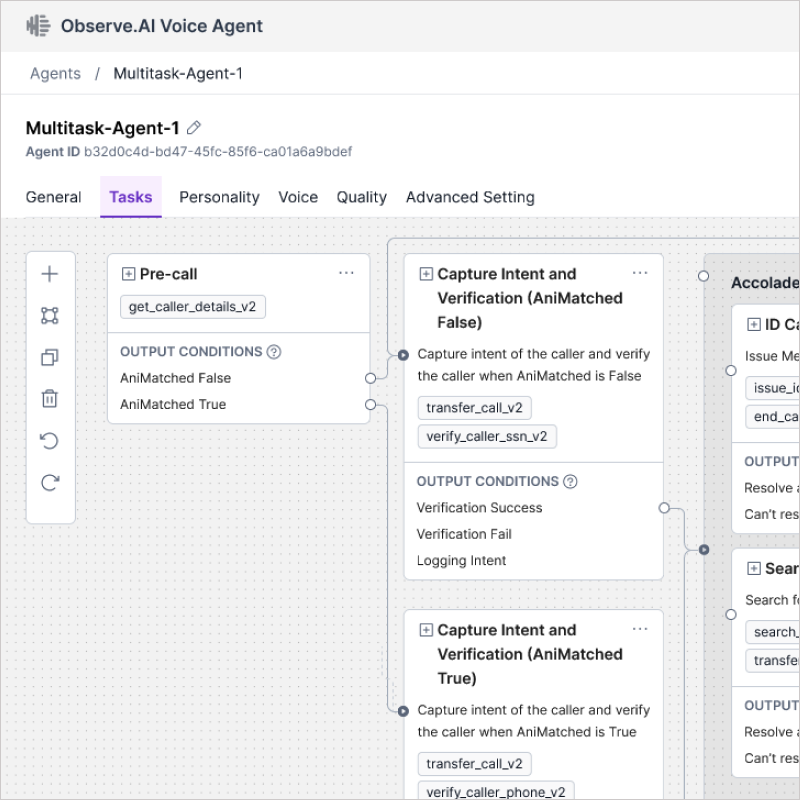This screenshot has width=800, height=800.
Task: Click the Observe.AI logo icon
Action: 37,26
